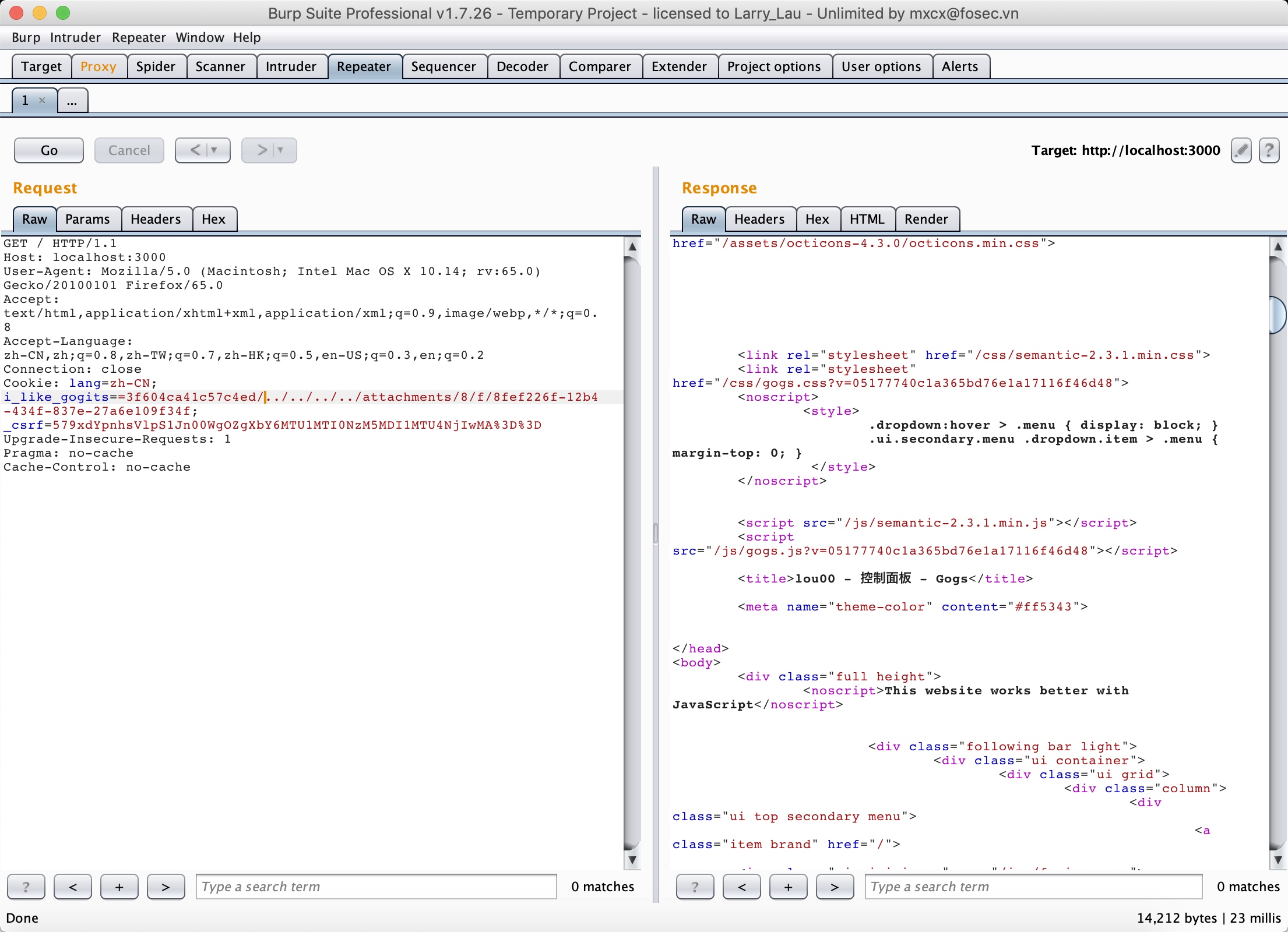Open response search help question-mark button
The height and width of the screenshot is (932, 1288).
695,887
